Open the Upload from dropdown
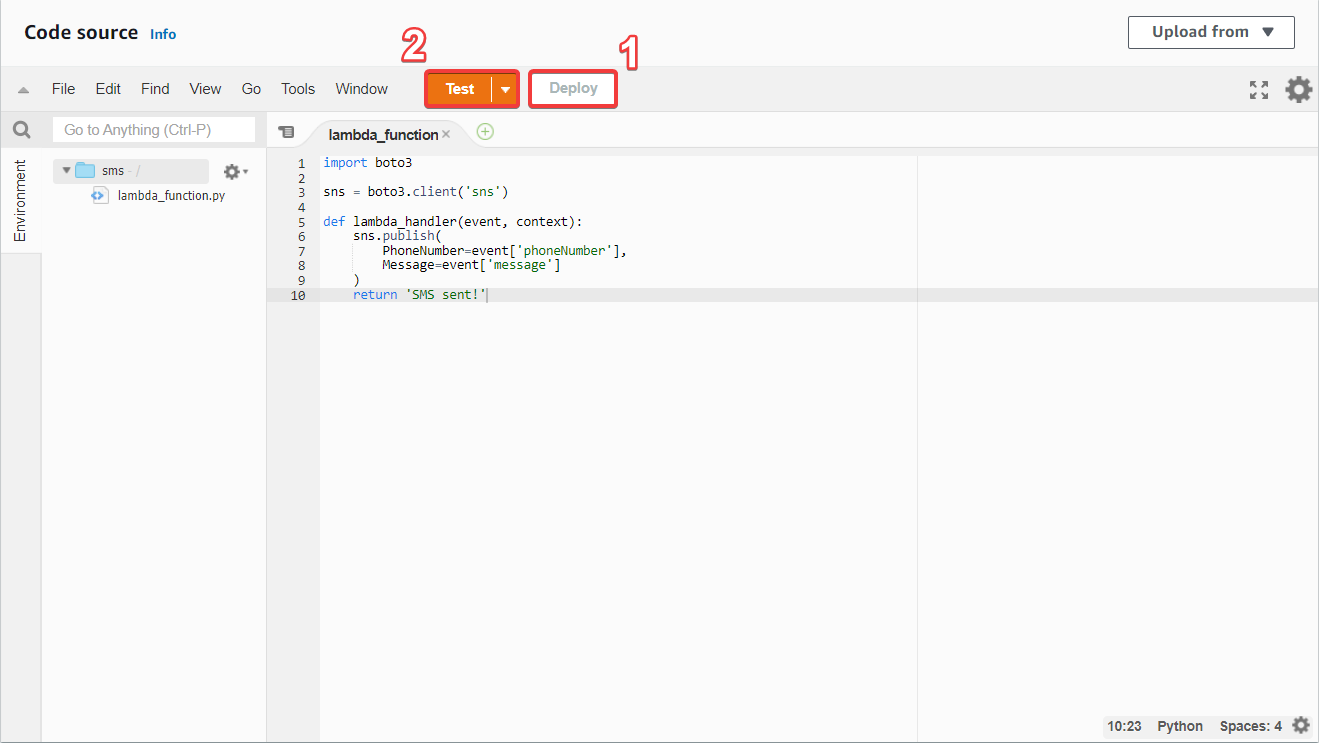This screenshot has width=1319, height=743. tap(1211, 32)
